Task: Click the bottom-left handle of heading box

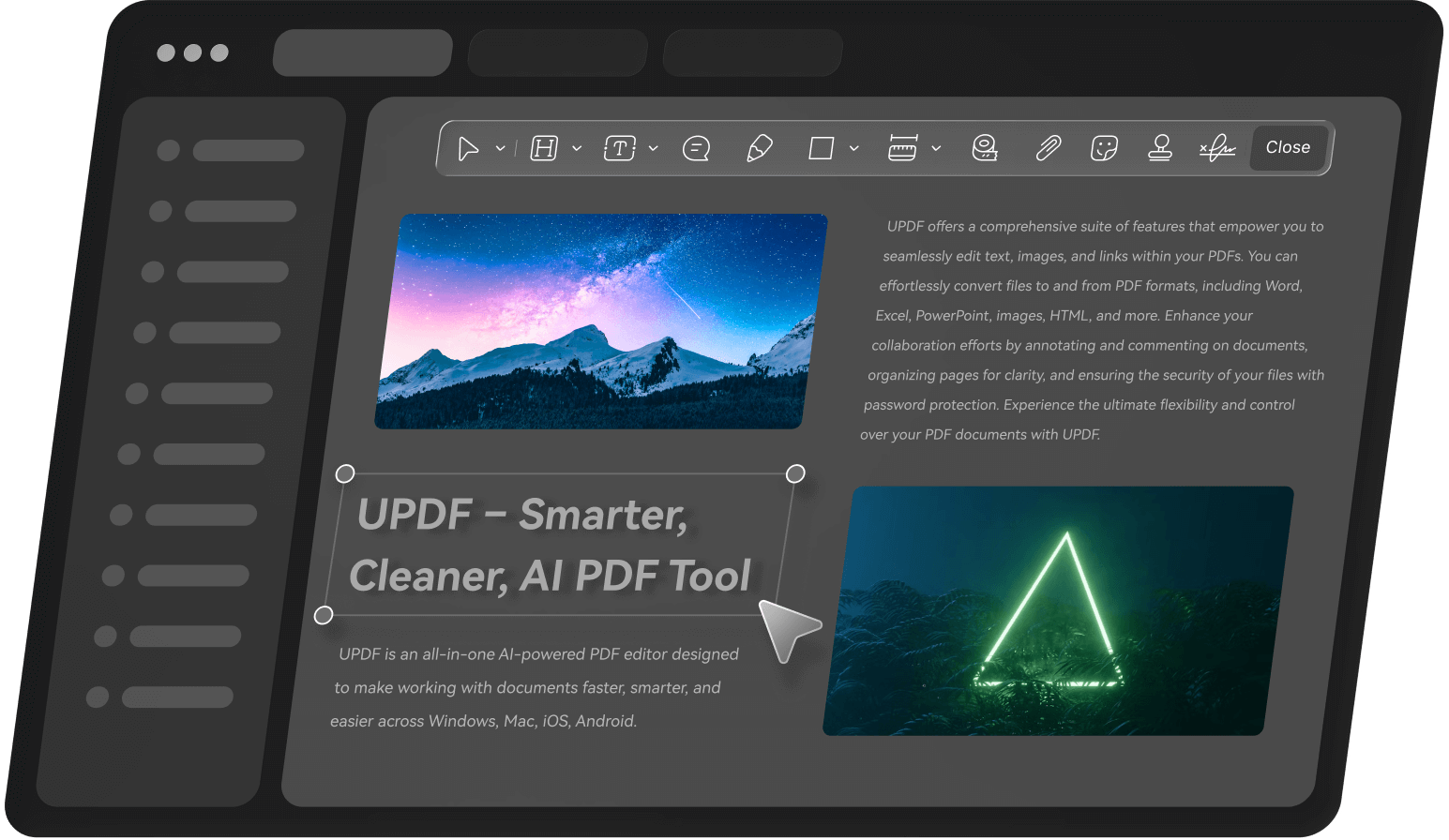Action: coord(324,615)
